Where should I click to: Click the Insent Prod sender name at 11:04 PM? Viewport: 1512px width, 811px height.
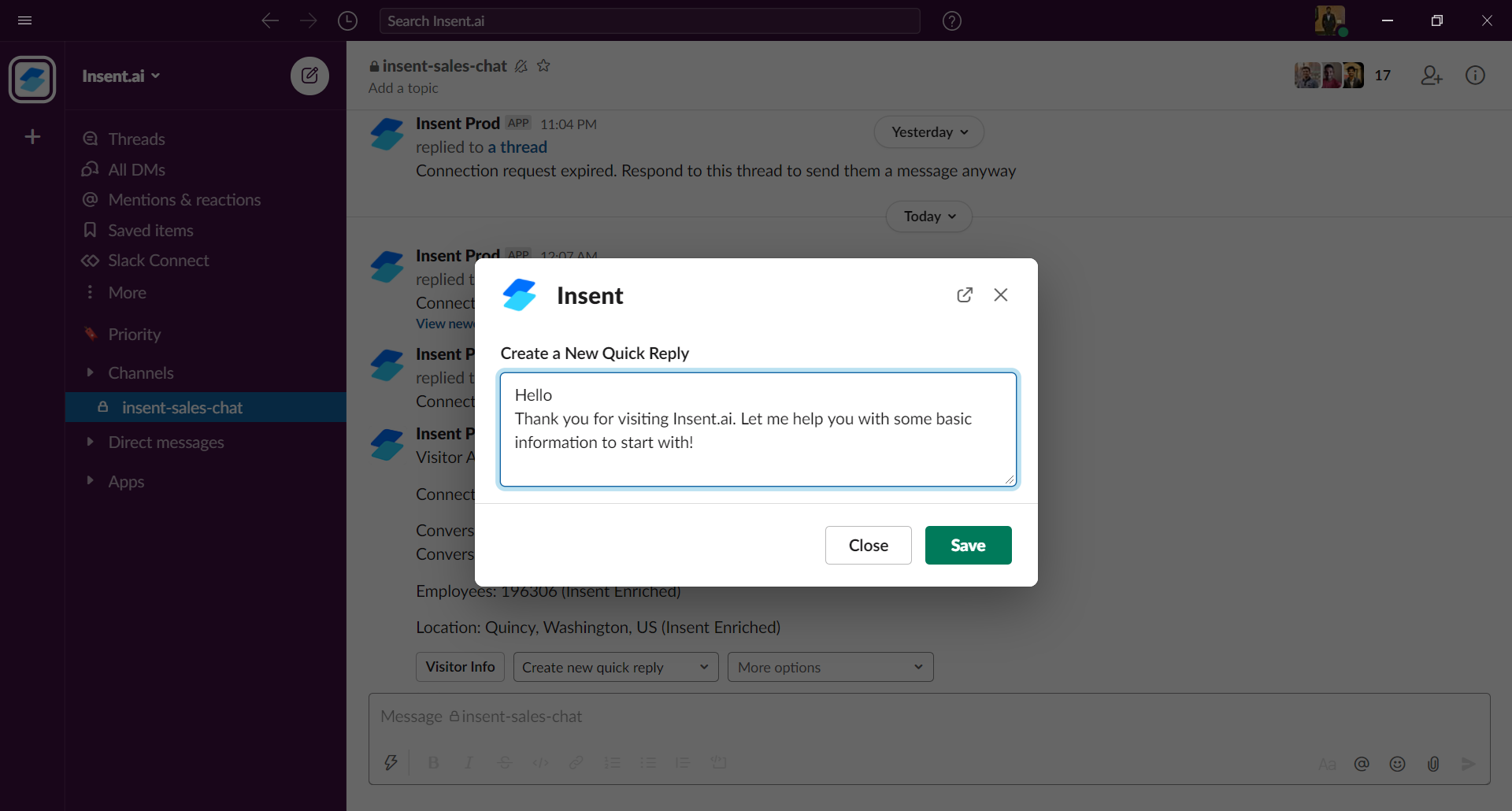tap(458, 124)
